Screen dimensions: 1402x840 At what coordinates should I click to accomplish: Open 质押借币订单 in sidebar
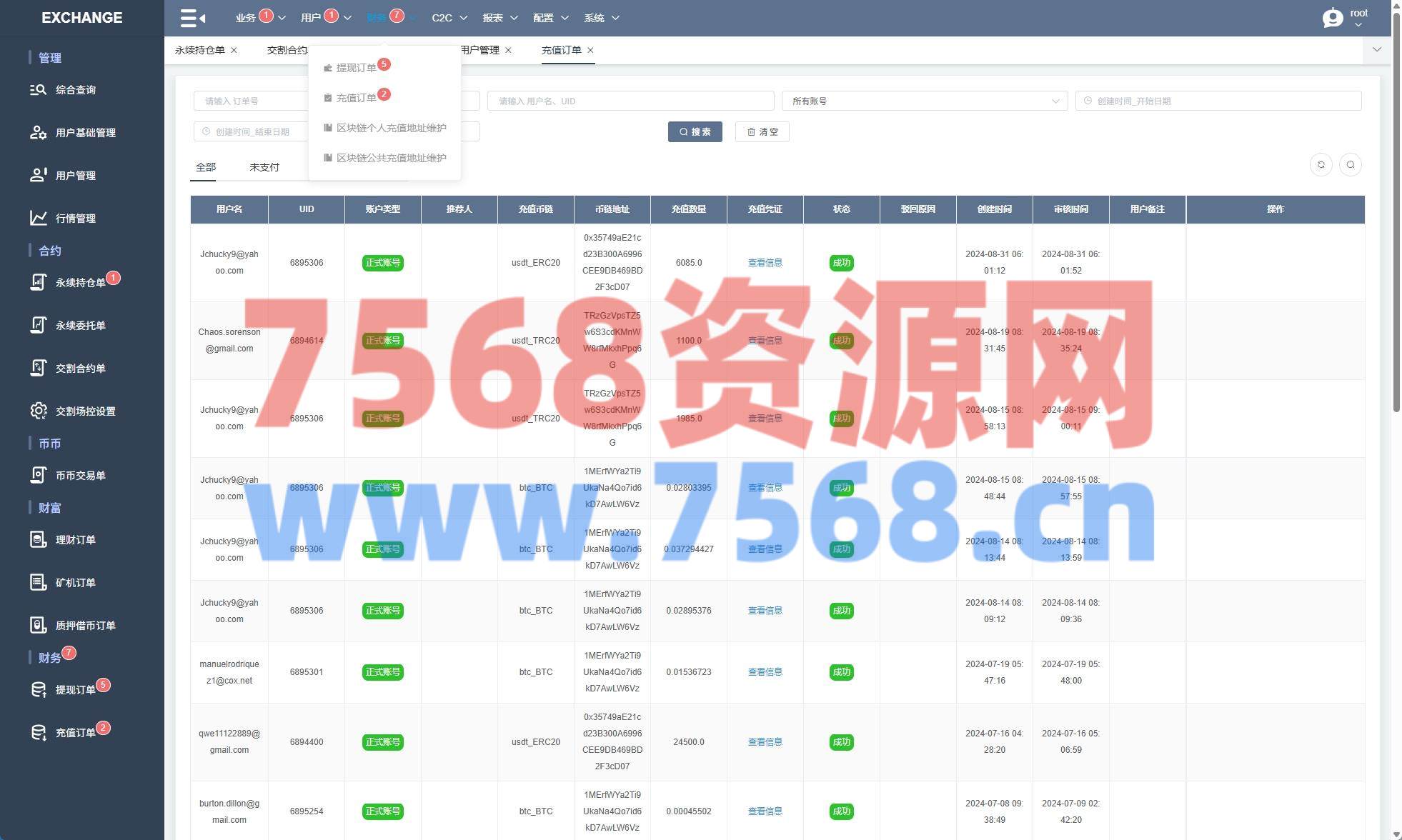point(84,625)
